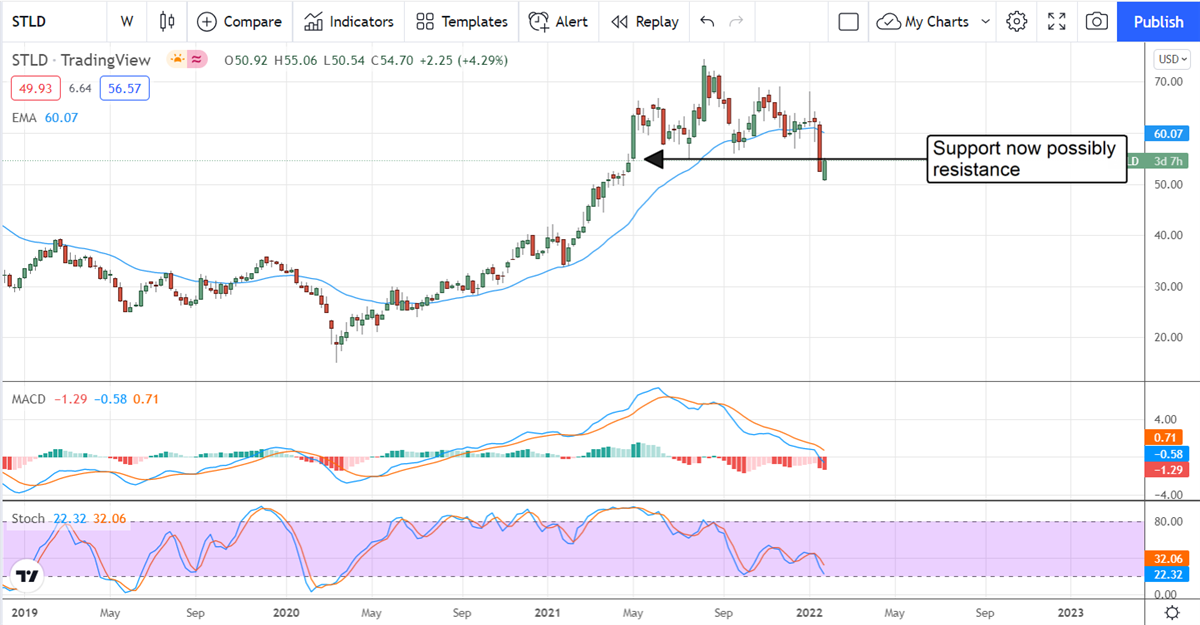This screenshot has width=1200, height=625.
Task: Open chart settings gear in top toolbar
Action: point(1017,21)
